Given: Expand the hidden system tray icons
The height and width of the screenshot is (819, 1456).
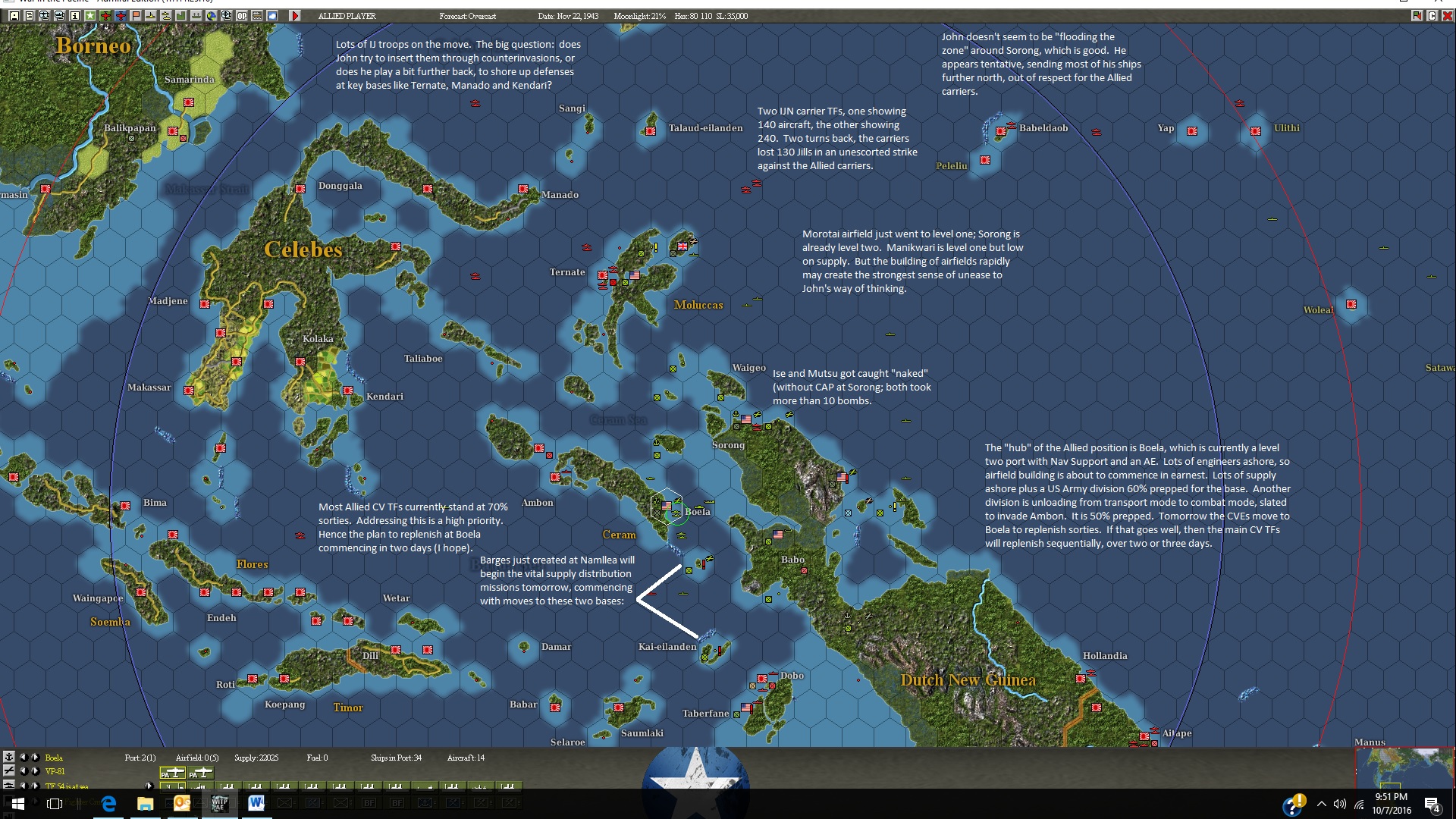Looking at the screenshot, I should click(x=1322, y=804).
